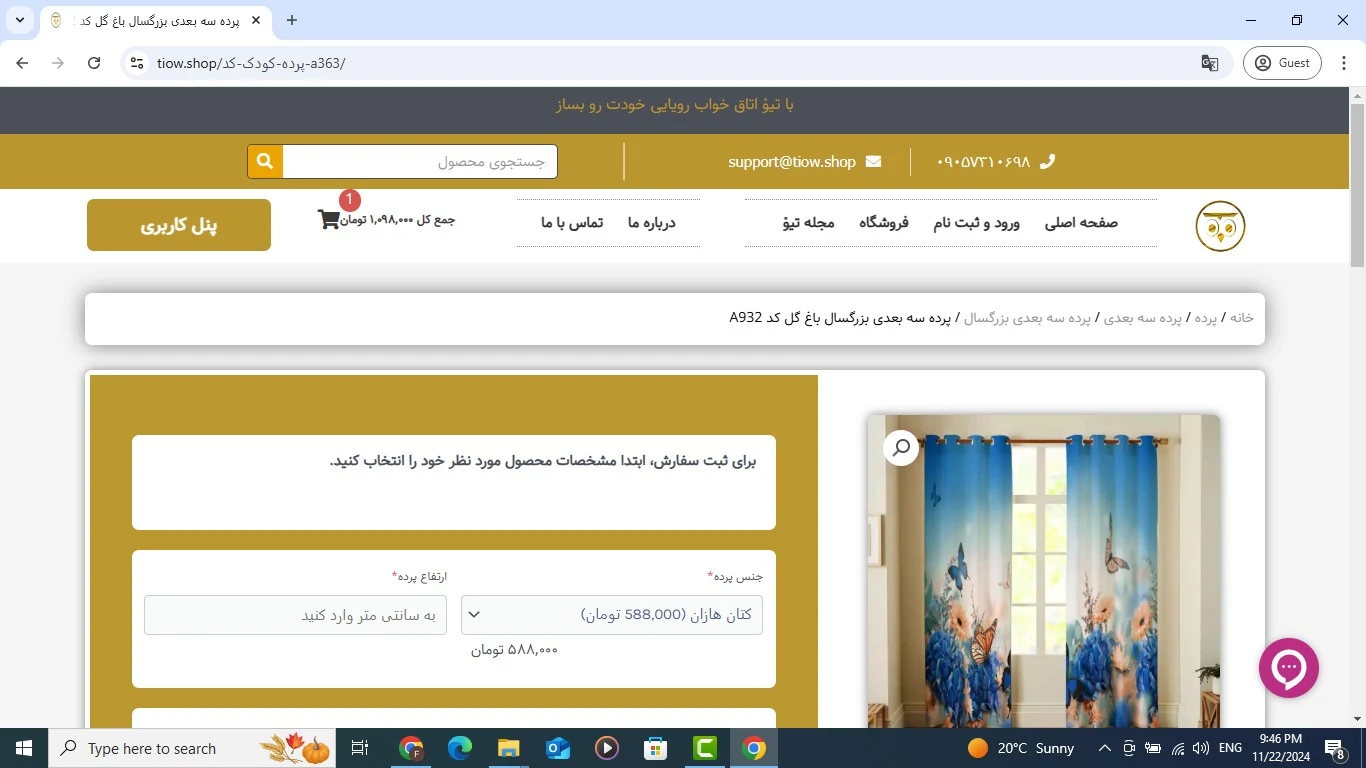Click the envelope icon beside support email
The width and height of the screenshot is (1366, 768).
(873, 162)
